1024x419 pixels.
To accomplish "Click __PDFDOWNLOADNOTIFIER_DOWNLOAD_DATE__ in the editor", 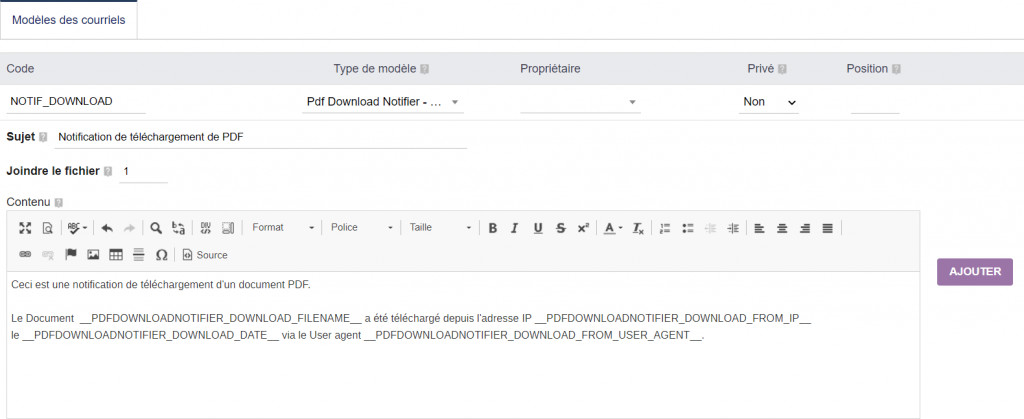I will coord(150,335).
